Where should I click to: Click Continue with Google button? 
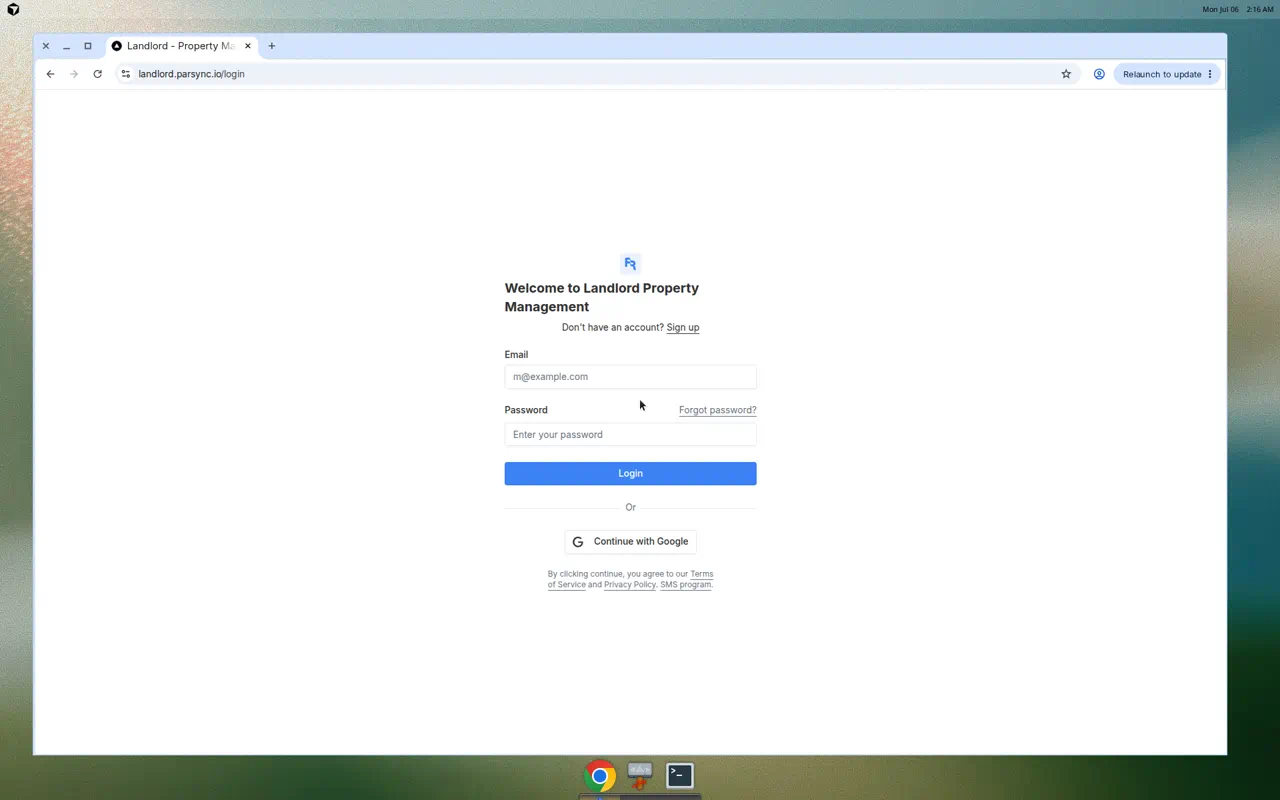click(x=630, y=542)
